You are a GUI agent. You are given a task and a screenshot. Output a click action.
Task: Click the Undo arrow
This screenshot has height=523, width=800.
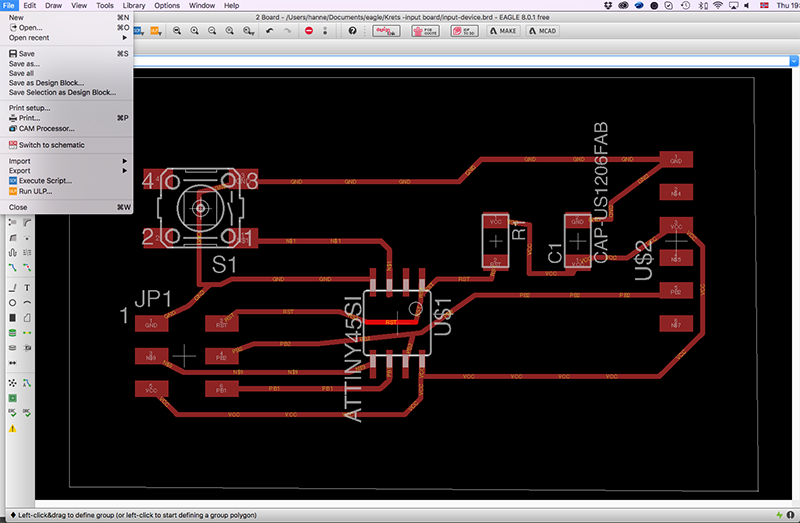click(x=269, y=31)
